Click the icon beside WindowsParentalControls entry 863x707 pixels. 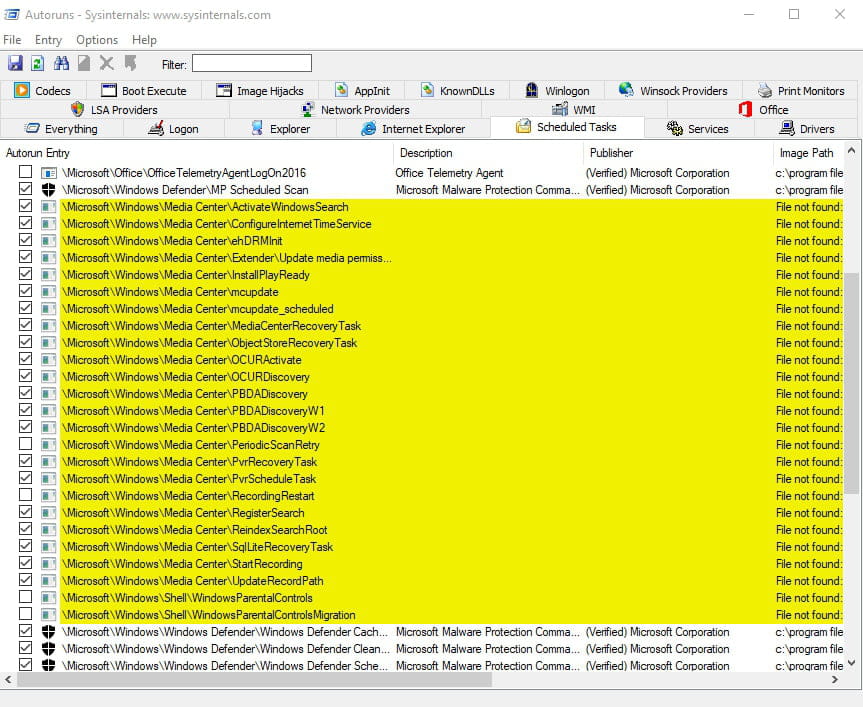click(49, 598)
